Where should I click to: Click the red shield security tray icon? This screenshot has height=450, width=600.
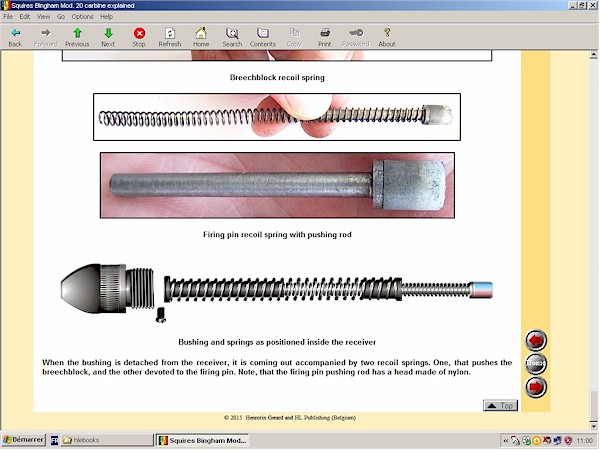pos(568,441)
